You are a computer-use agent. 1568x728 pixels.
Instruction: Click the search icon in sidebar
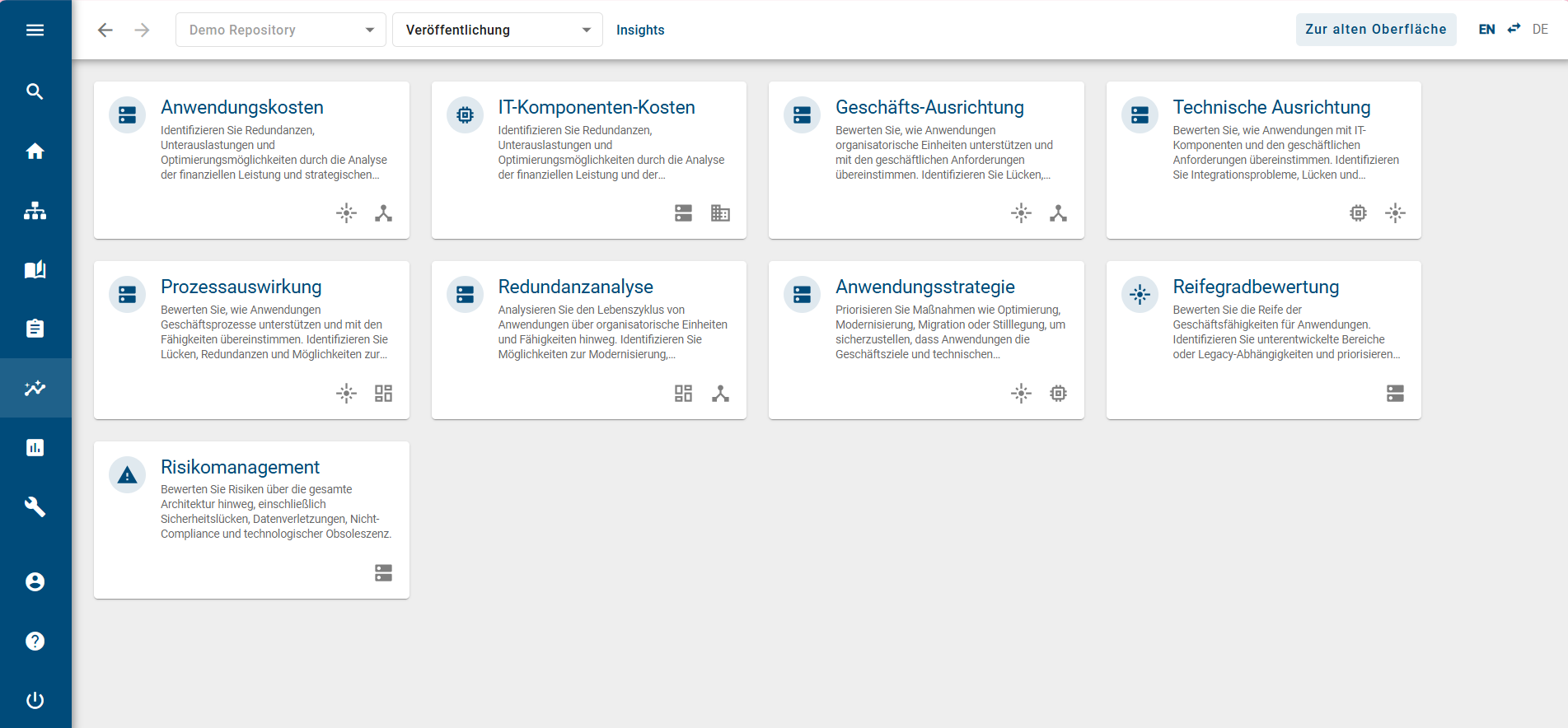tap(35, 91)
